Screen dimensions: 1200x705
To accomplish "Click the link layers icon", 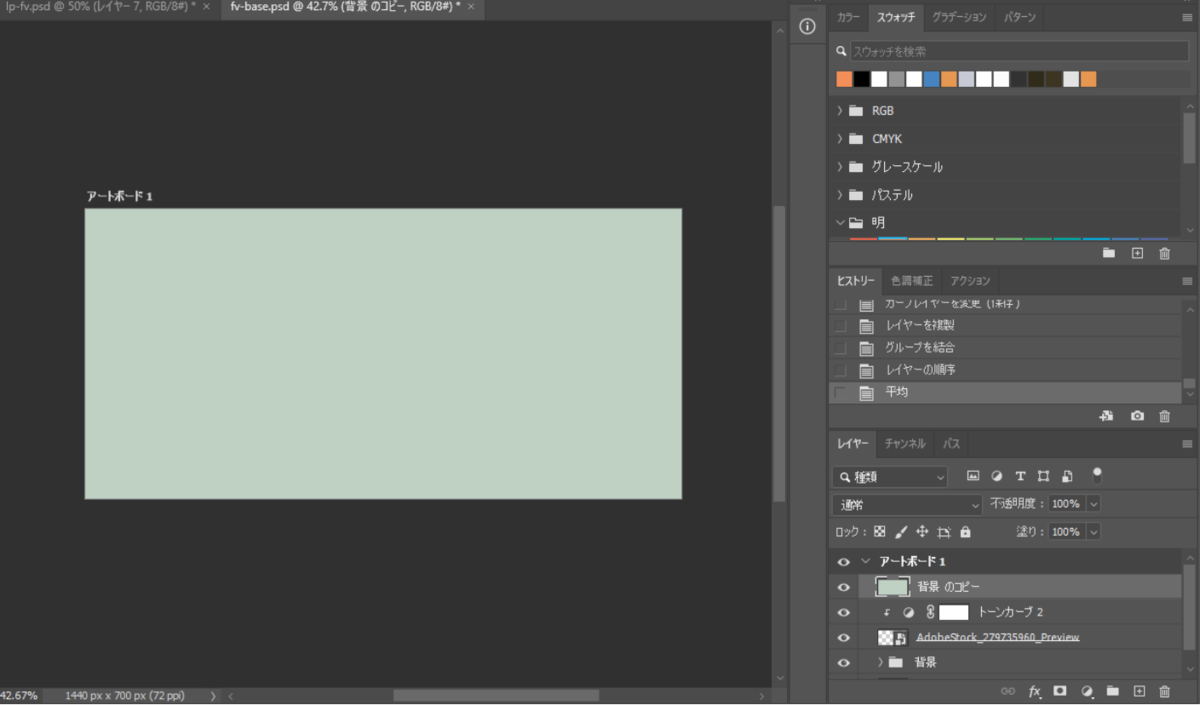I will (1008, 691).
